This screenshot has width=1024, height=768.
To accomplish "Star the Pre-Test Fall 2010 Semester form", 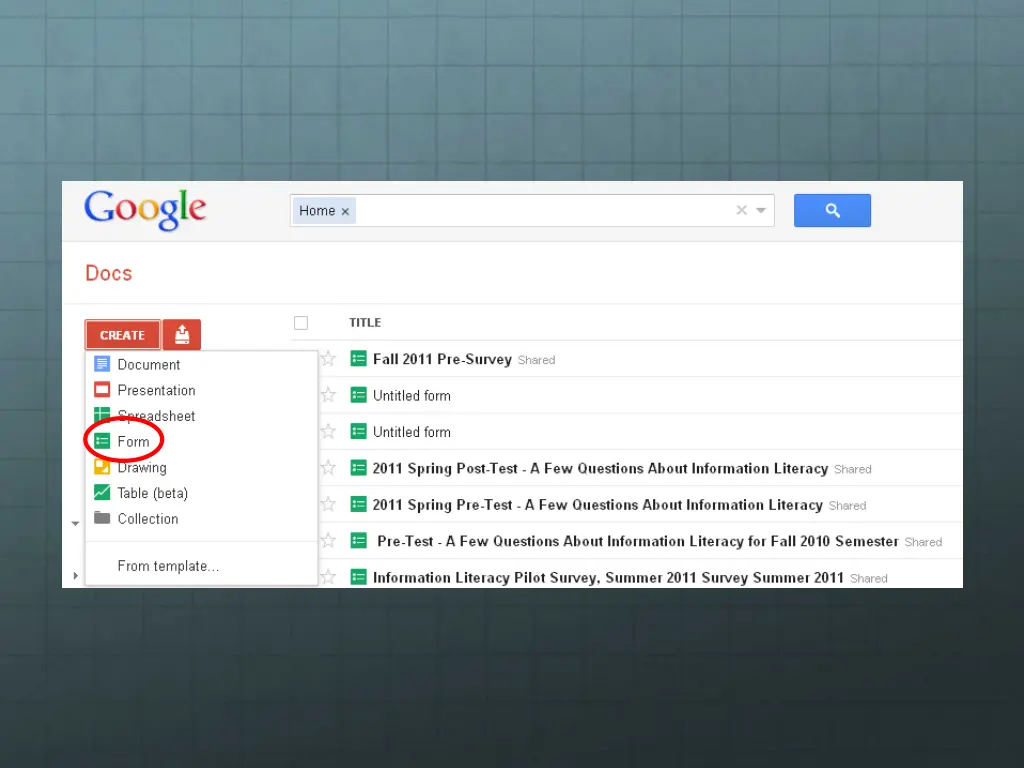I will point(328,541).
